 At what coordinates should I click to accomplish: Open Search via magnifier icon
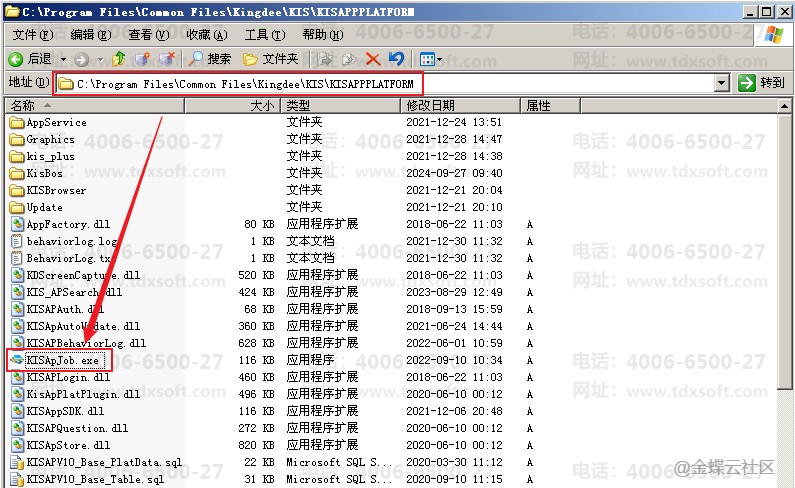pos(195,59)
